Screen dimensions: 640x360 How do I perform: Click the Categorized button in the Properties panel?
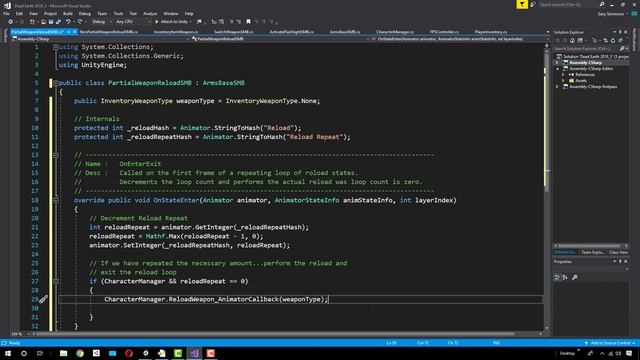[557, 278]
